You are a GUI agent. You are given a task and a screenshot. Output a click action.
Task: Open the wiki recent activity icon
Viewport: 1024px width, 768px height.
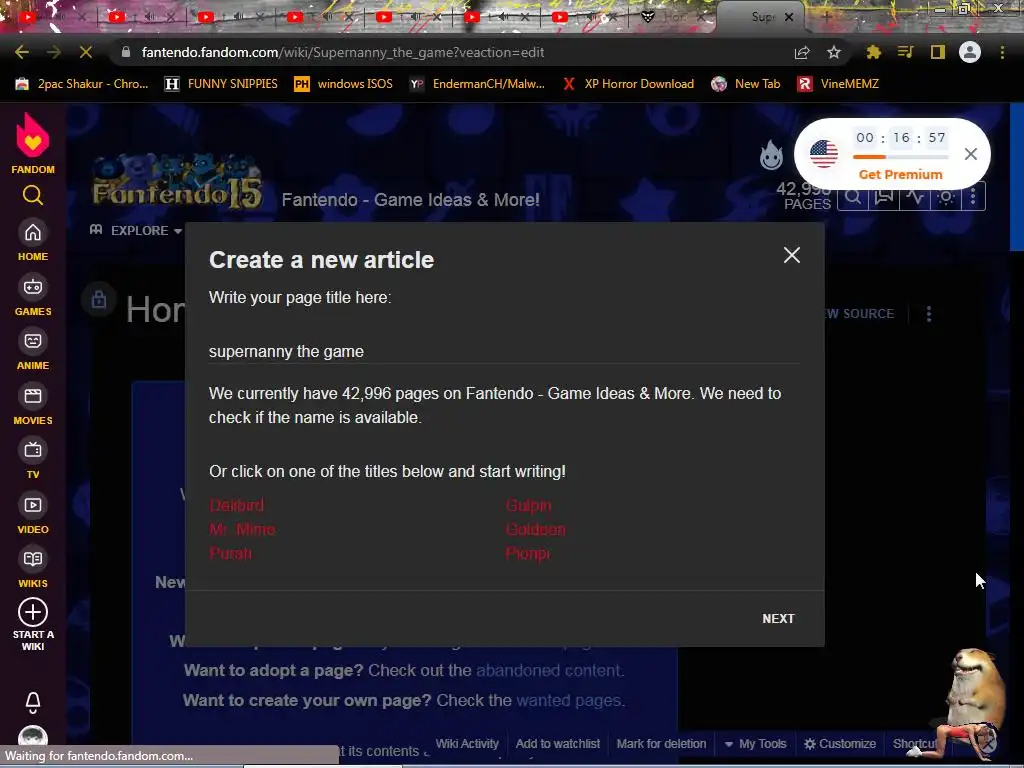(x=915, y=197)
